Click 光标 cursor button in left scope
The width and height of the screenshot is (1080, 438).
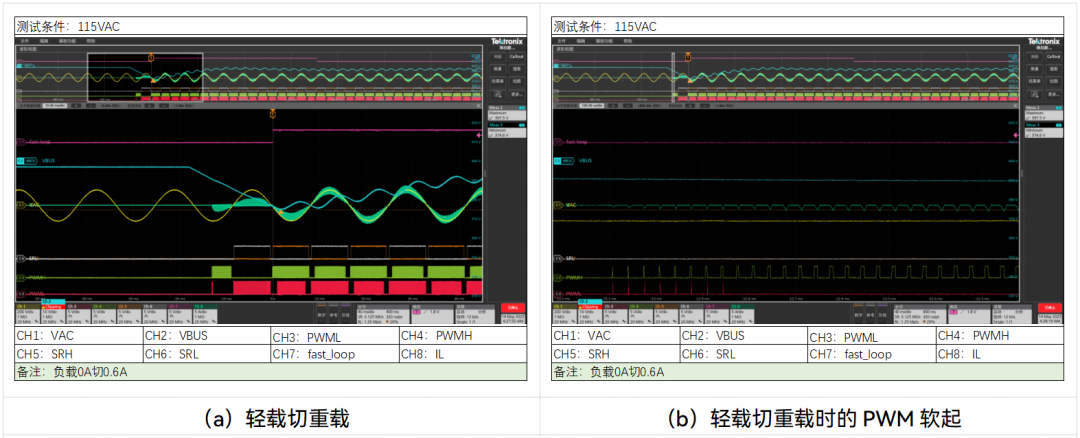[x=498, y=56]
